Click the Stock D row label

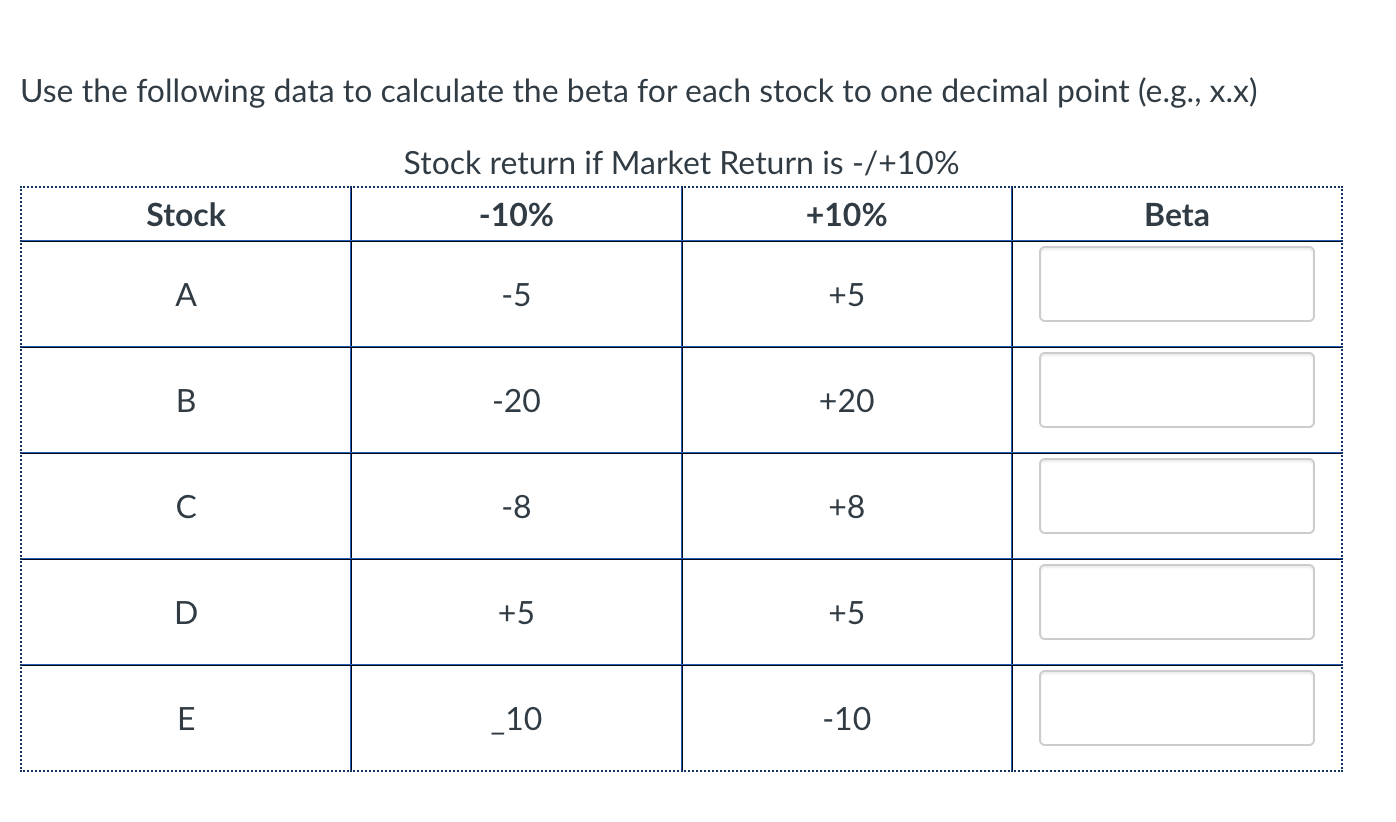[186, 613]
